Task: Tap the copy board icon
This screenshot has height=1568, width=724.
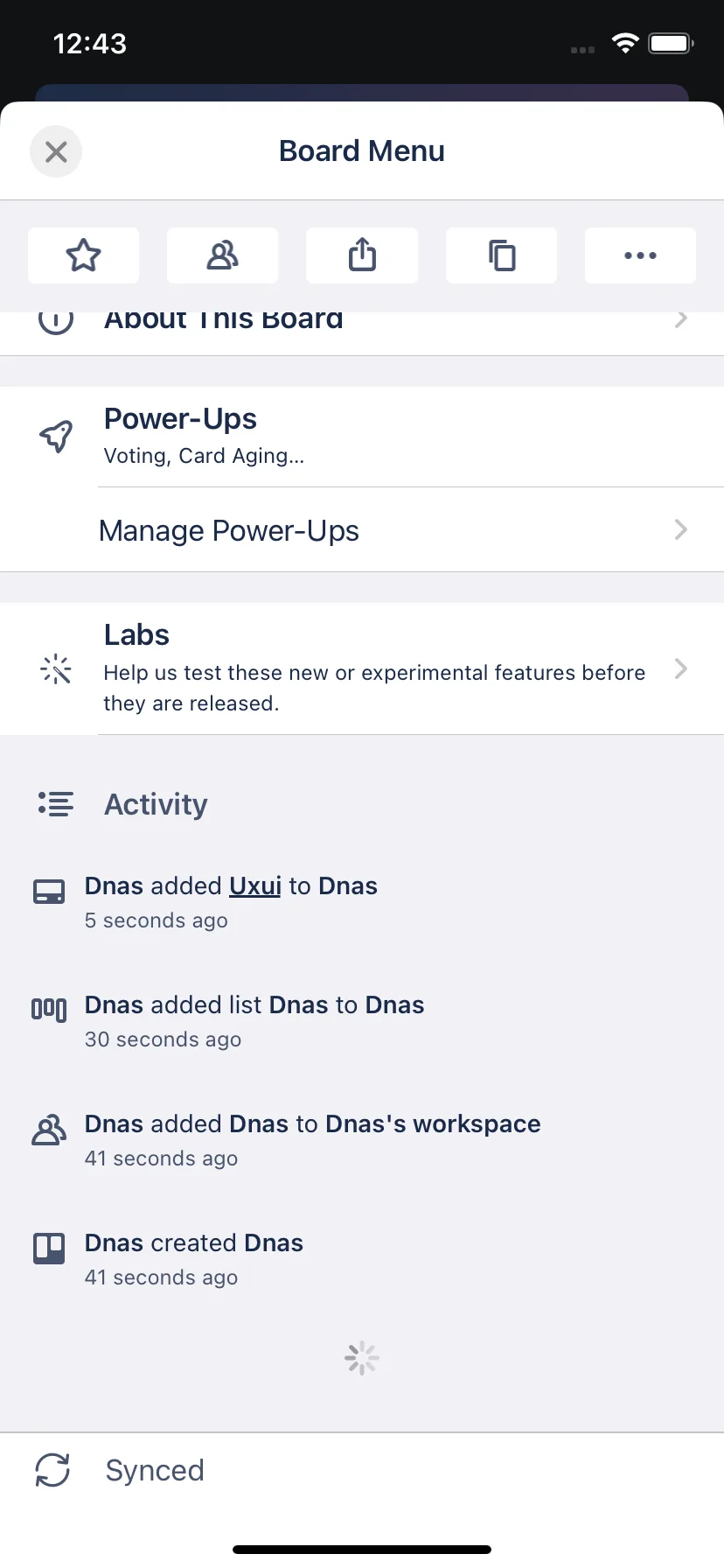Action: point(501,255)
